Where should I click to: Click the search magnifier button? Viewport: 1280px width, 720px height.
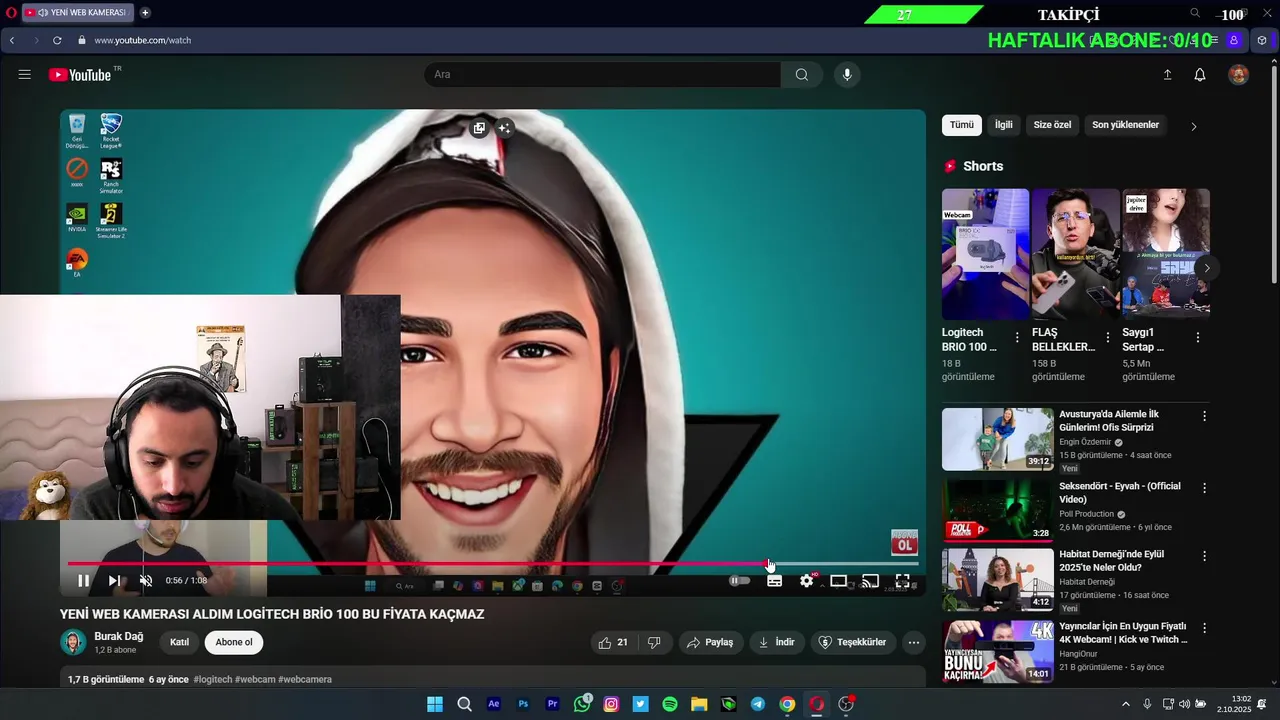(x=802, y=75)
